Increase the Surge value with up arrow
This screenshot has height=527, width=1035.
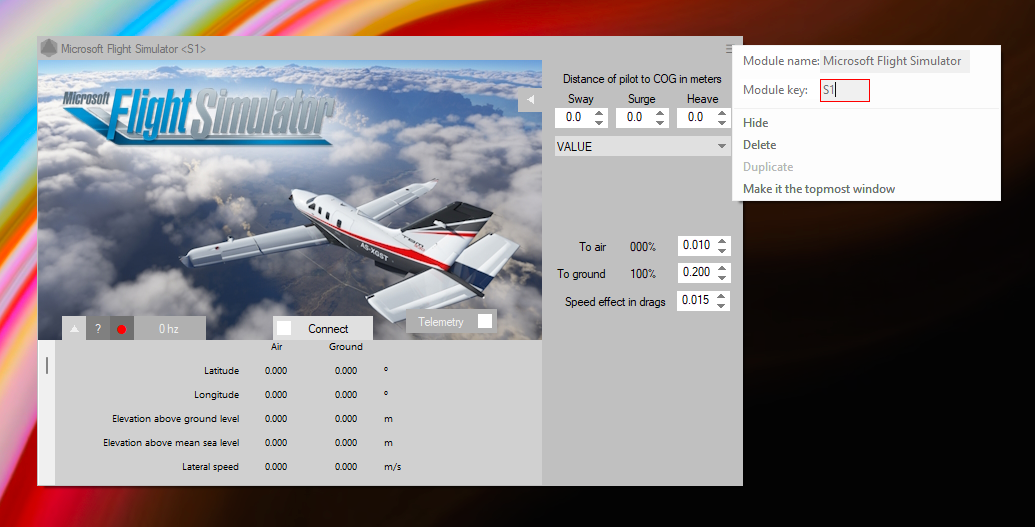pos(660,114)
